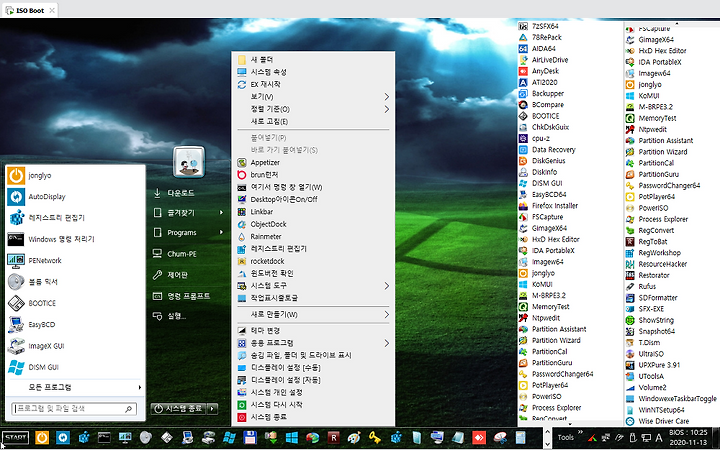
Task: Expand the Tools toolbar overflow chevron
Action: point(580,432)
